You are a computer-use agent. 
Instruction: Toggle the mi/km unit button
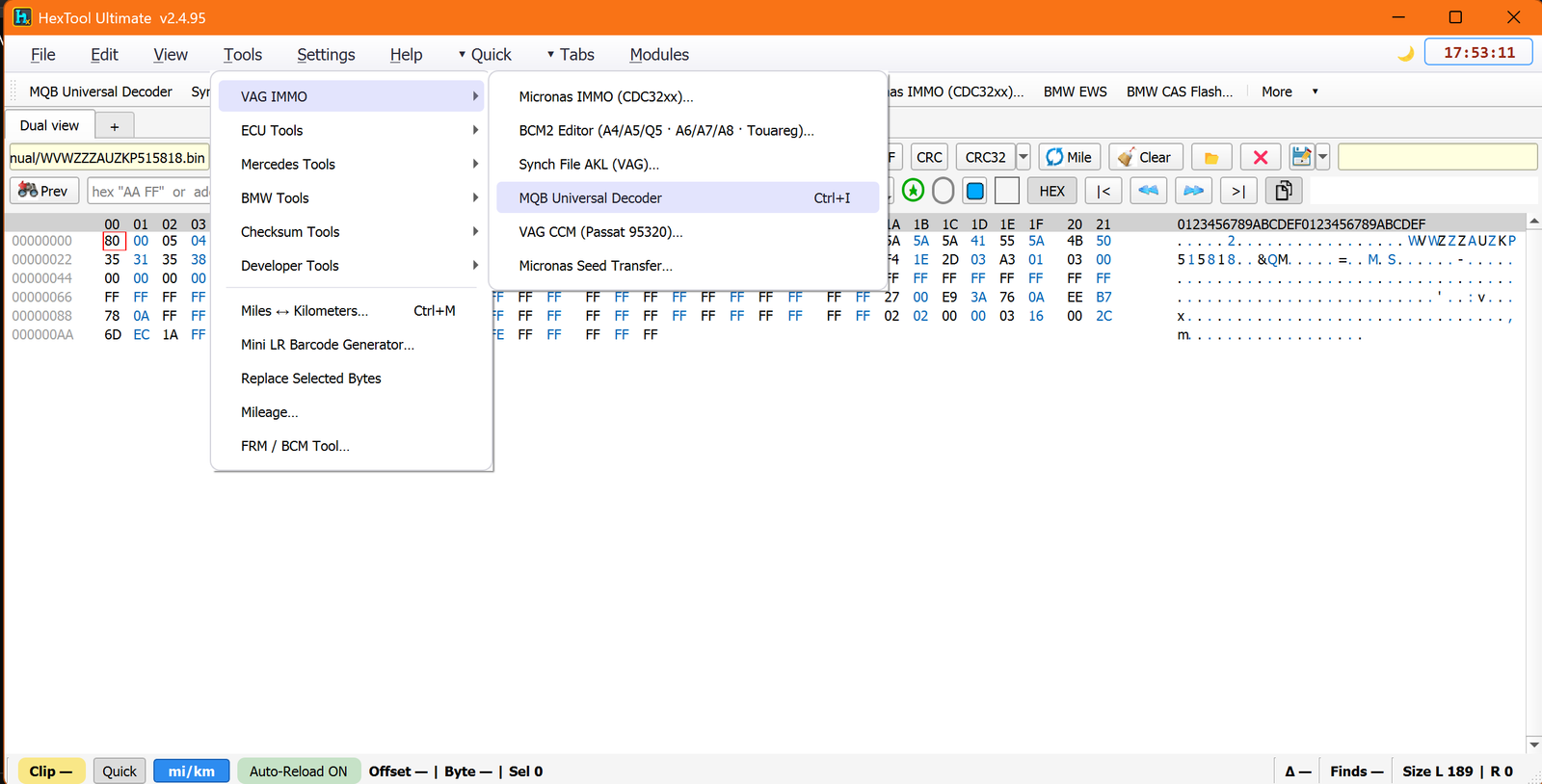point(191,771)
